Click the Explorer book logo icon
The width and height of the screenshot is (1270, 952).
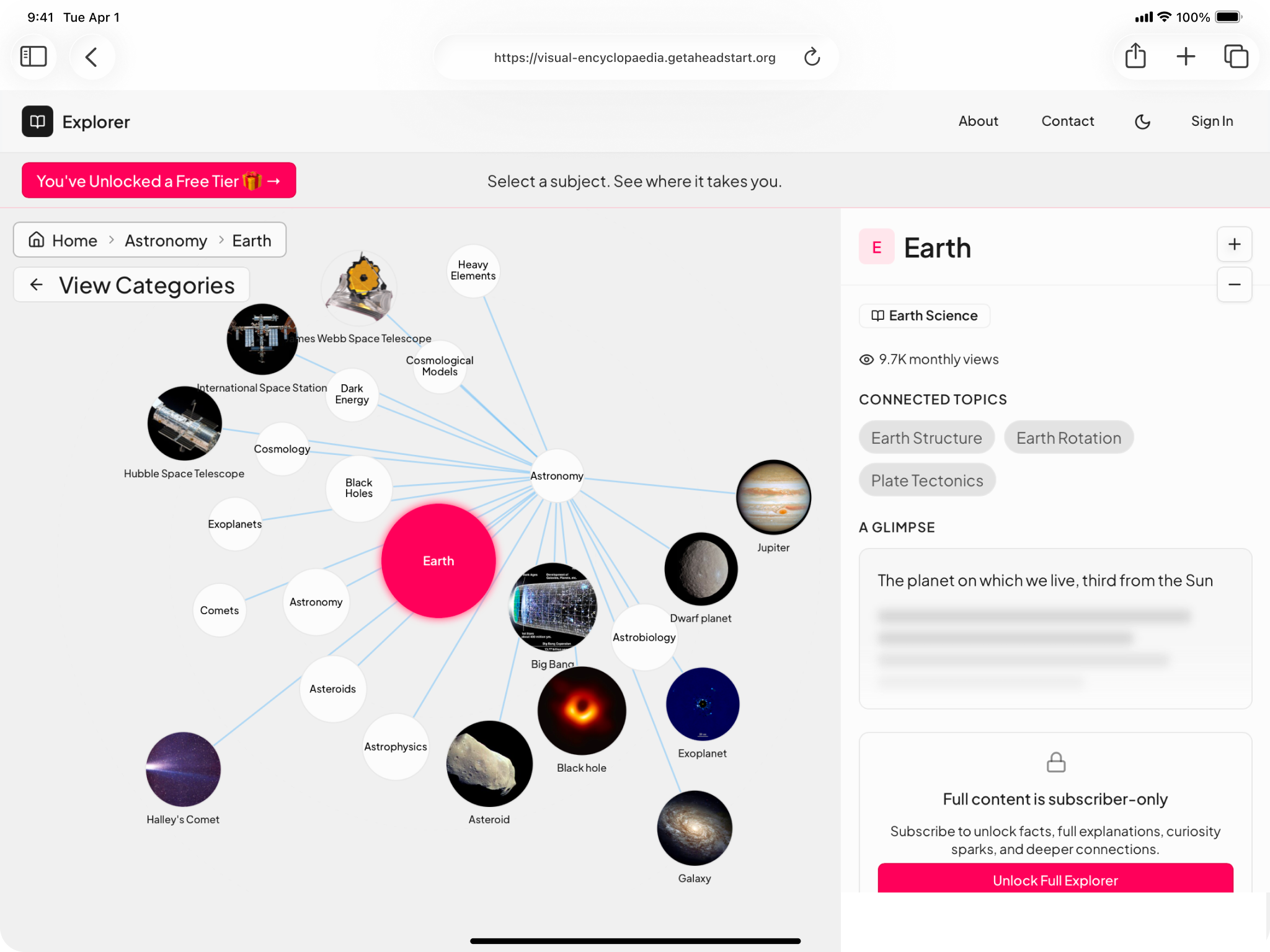[37, 121]
